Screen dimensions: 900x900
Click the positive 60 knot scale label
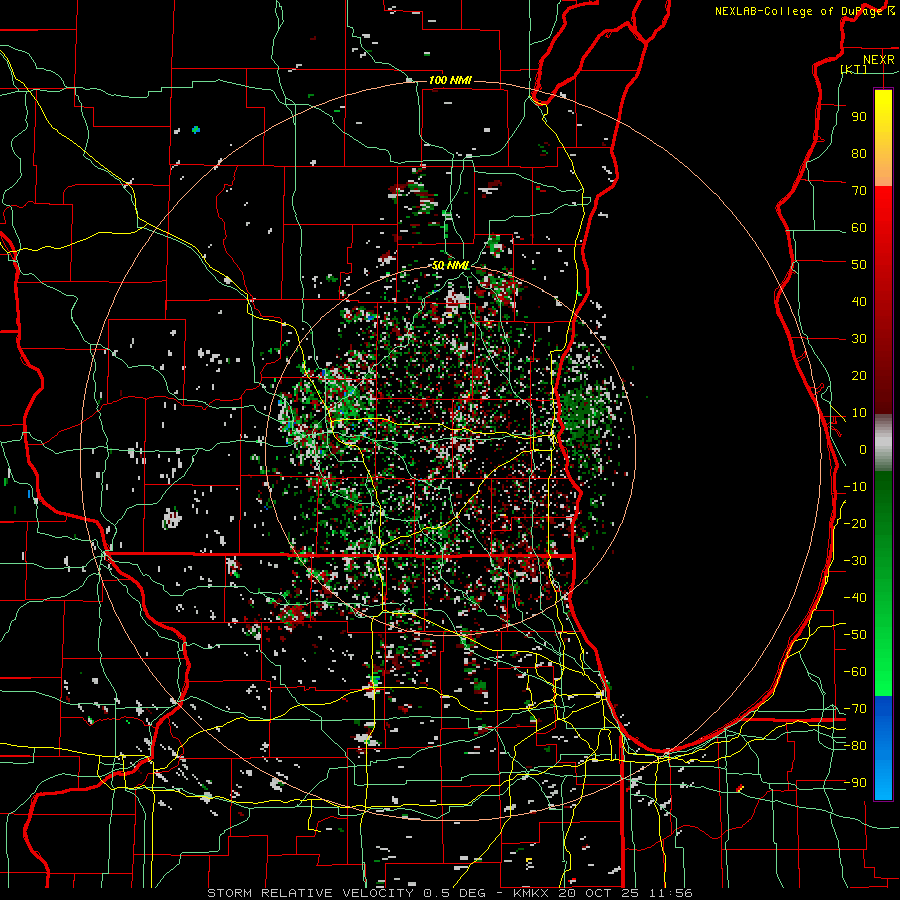(859, 227)
